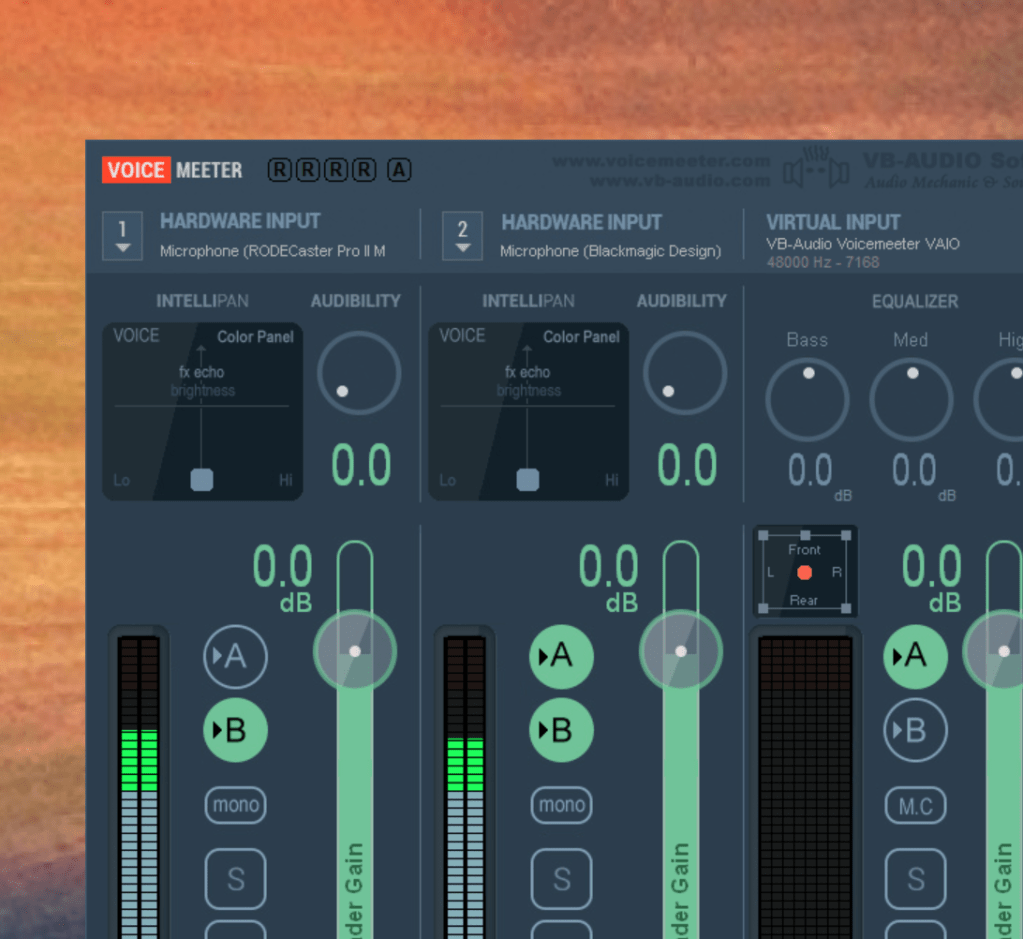Click Hardware Input 1 audibility value 0.0
The image size is (1023, 939).
(361, 465)
